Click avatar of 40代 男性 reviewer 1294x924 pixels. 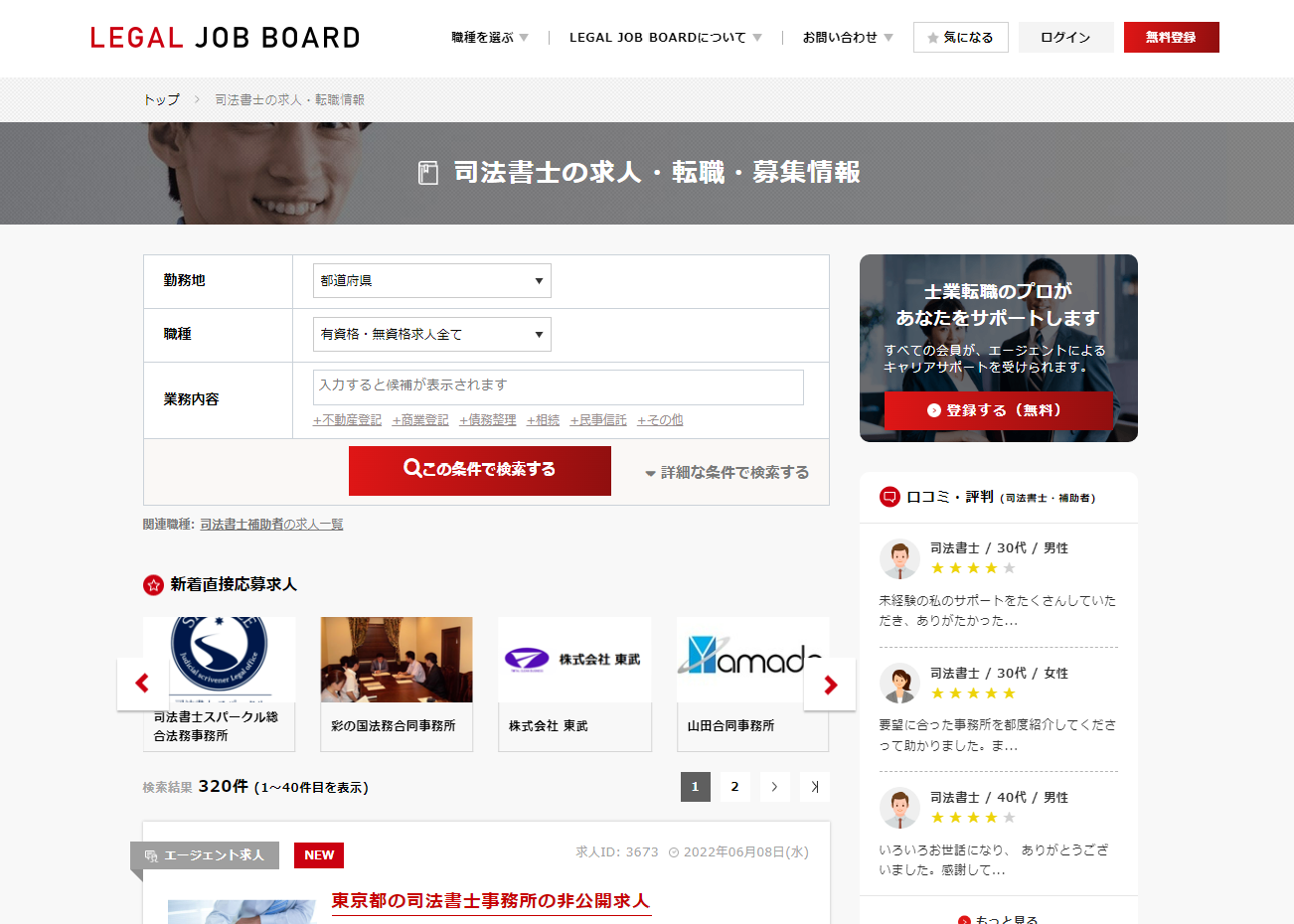pos(899,809)
